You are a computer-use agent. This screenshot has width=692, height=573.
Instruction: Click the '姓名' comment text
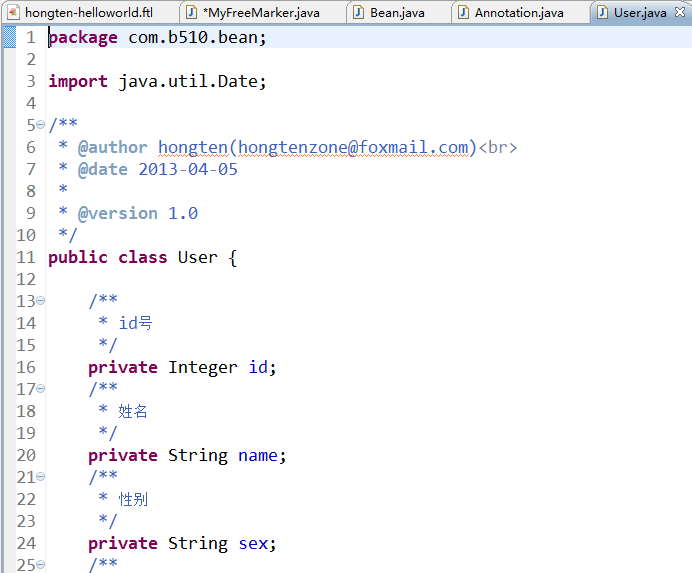(133, 411)
